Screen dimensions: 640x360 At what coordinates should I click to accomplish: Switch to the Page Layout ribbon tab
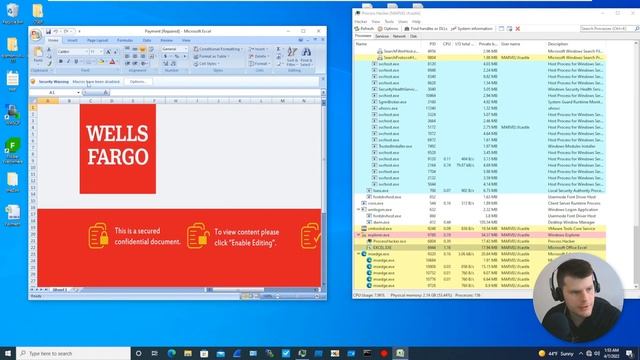click(x=98, y=40)
